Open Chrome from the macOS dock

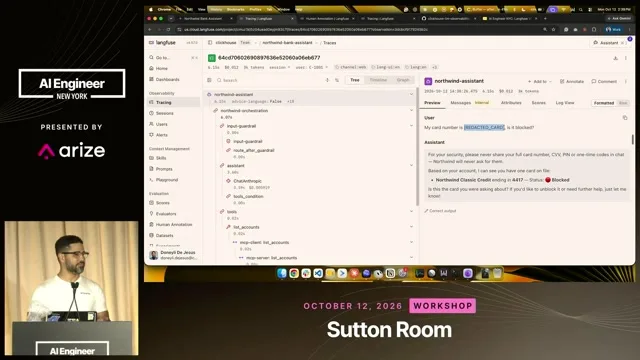[294, 273]
